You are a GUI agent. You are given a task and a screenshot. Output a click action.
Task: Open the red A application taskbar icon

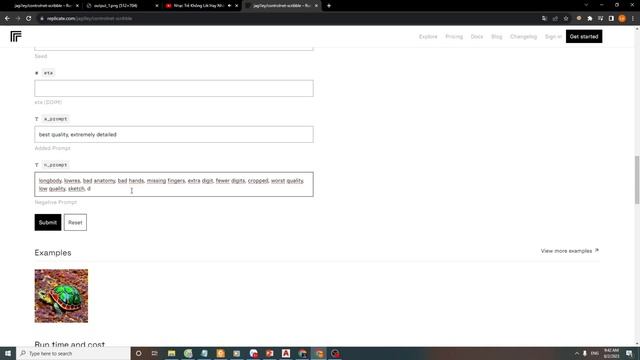click(x=286, y=353)
